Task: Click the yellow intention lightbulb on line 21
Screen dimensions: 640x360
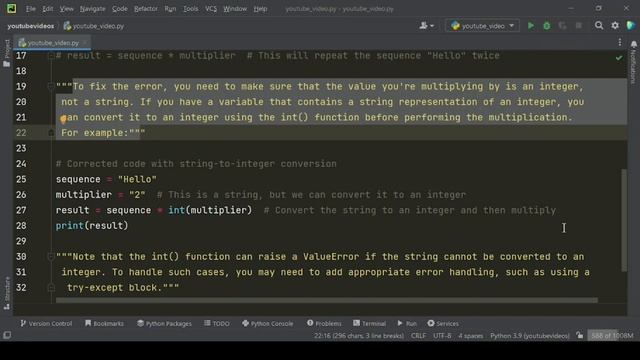Action: 63,119
